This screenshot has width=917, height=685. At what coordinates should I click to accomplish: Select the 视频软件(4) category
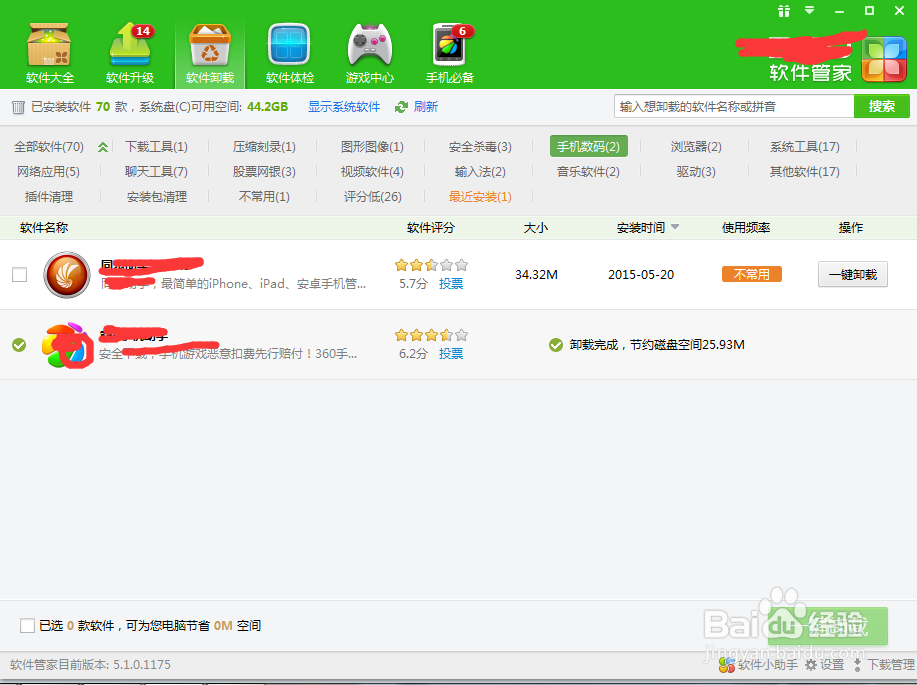pos(373,171)
